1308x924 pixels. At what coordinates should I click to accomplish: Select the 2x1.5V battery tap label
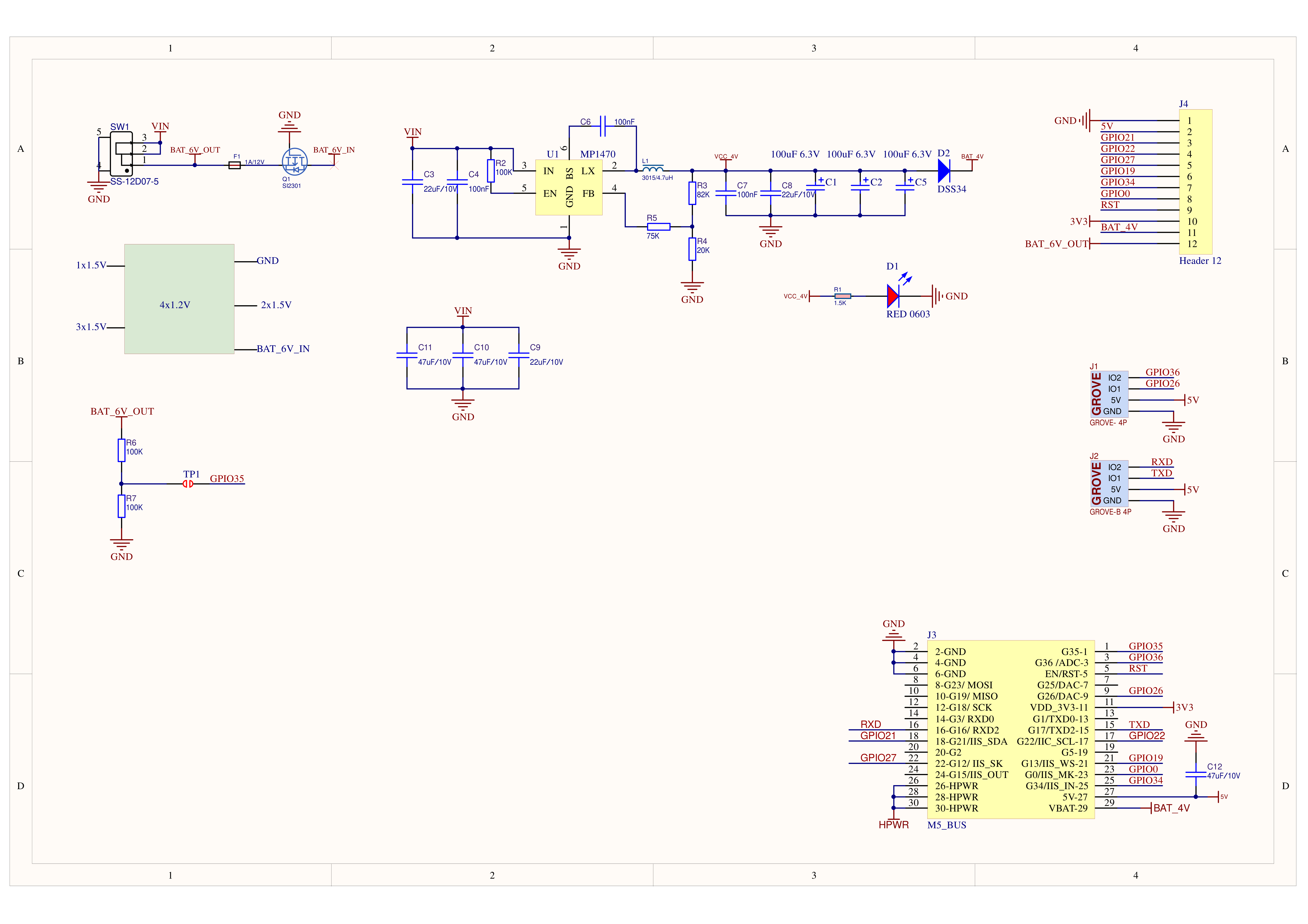point(276,305)
